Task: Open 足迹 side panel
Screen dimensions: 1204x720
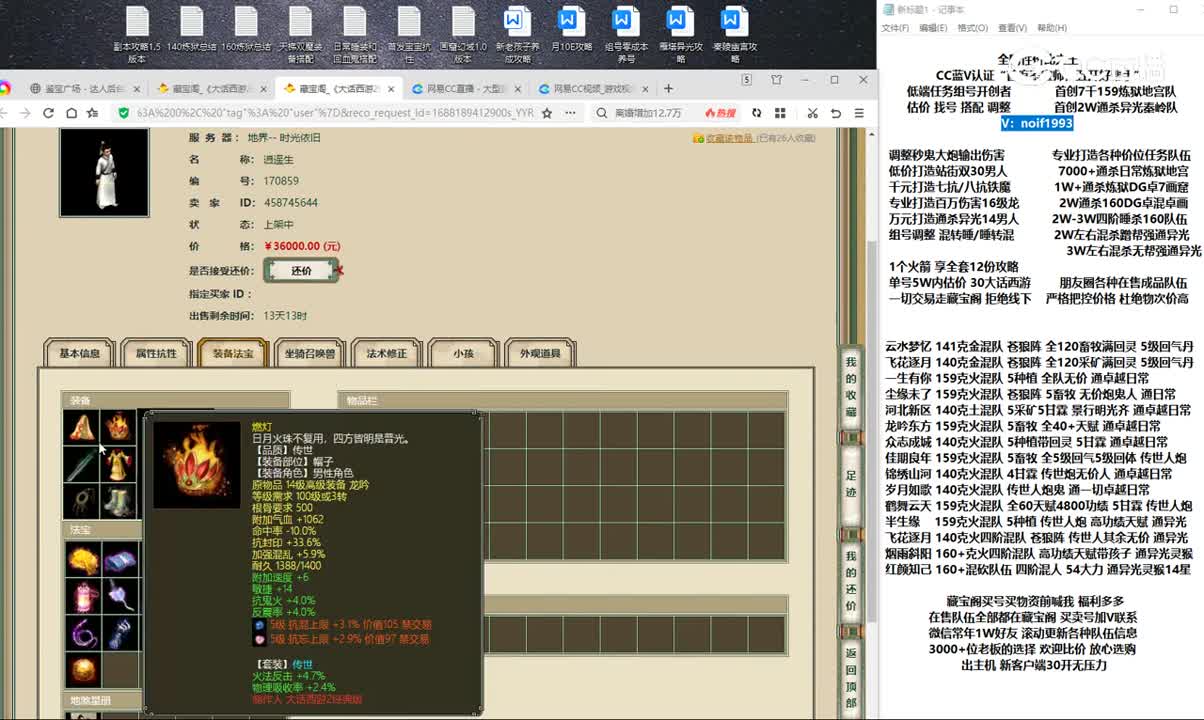Action: click(x=851, y=483)
